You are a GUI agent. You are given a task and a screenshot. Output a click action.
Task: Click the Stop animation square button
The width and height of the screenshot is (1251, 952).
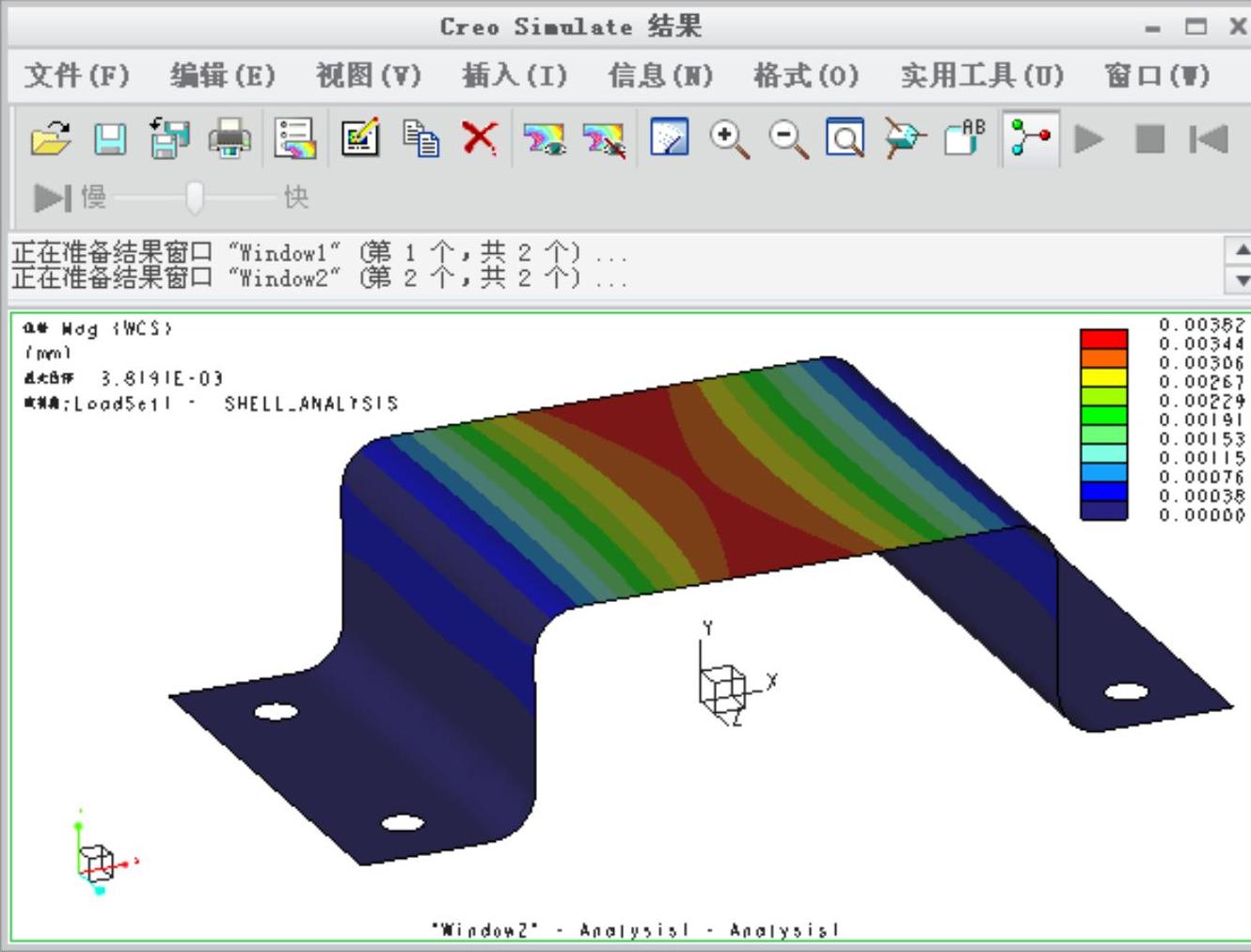1149,139
